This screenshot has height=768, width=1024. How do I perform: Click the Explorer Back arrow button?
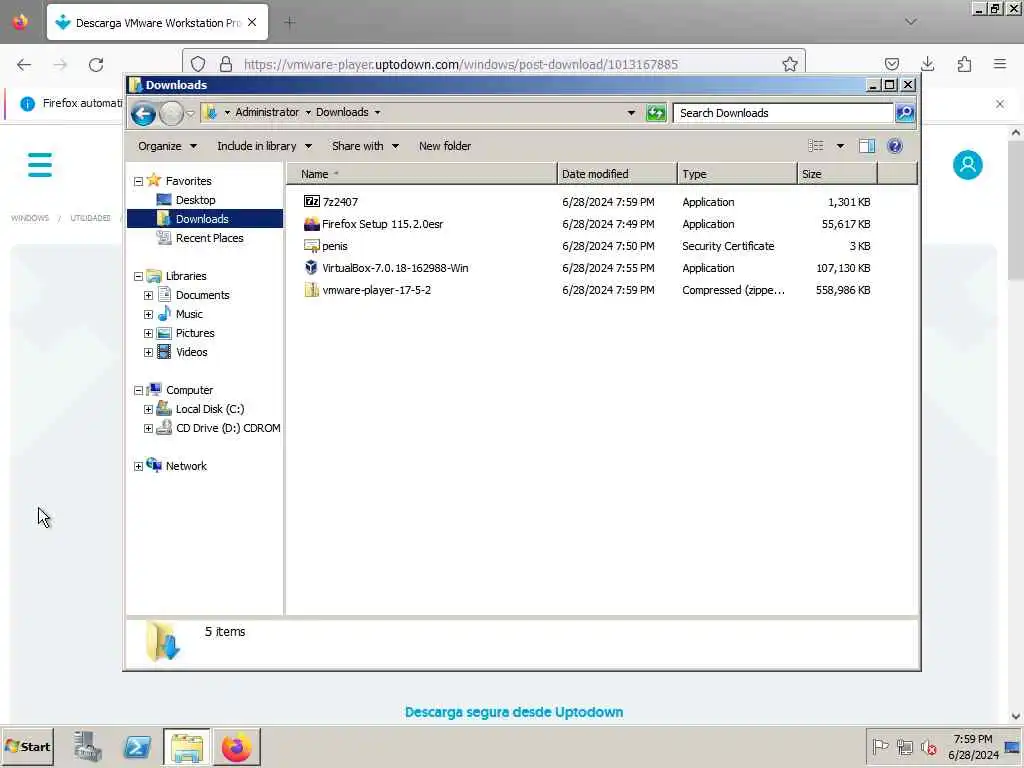[143, 114]
